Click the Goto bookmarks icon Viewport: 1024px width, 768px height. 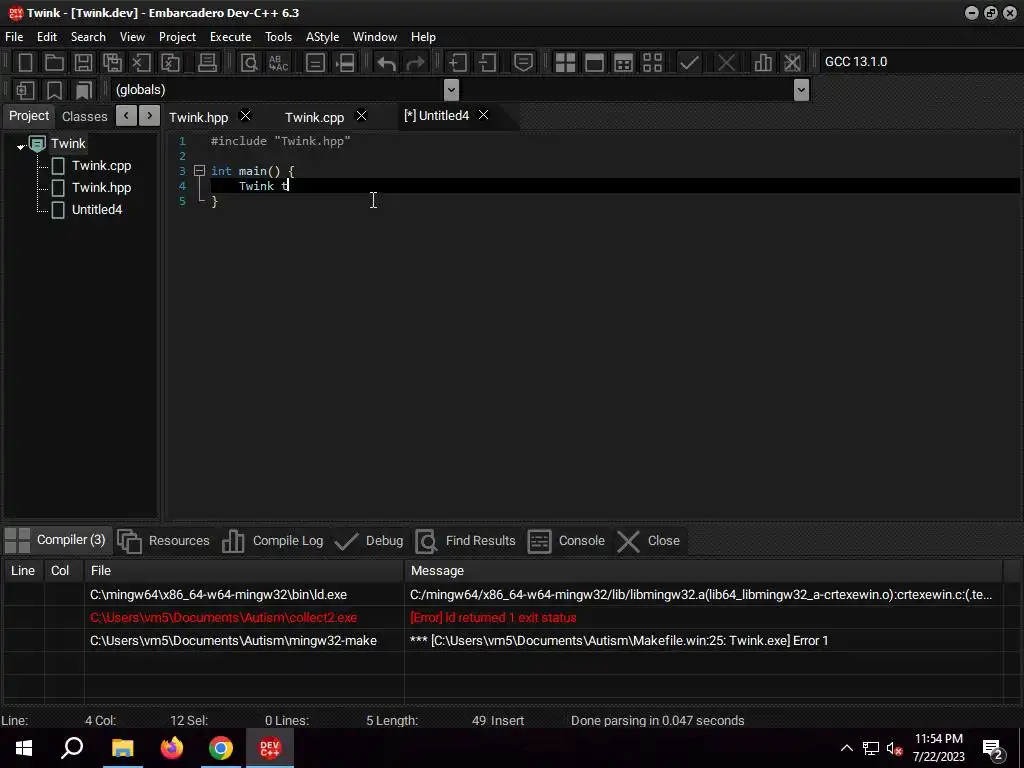[x=84, y=90]
